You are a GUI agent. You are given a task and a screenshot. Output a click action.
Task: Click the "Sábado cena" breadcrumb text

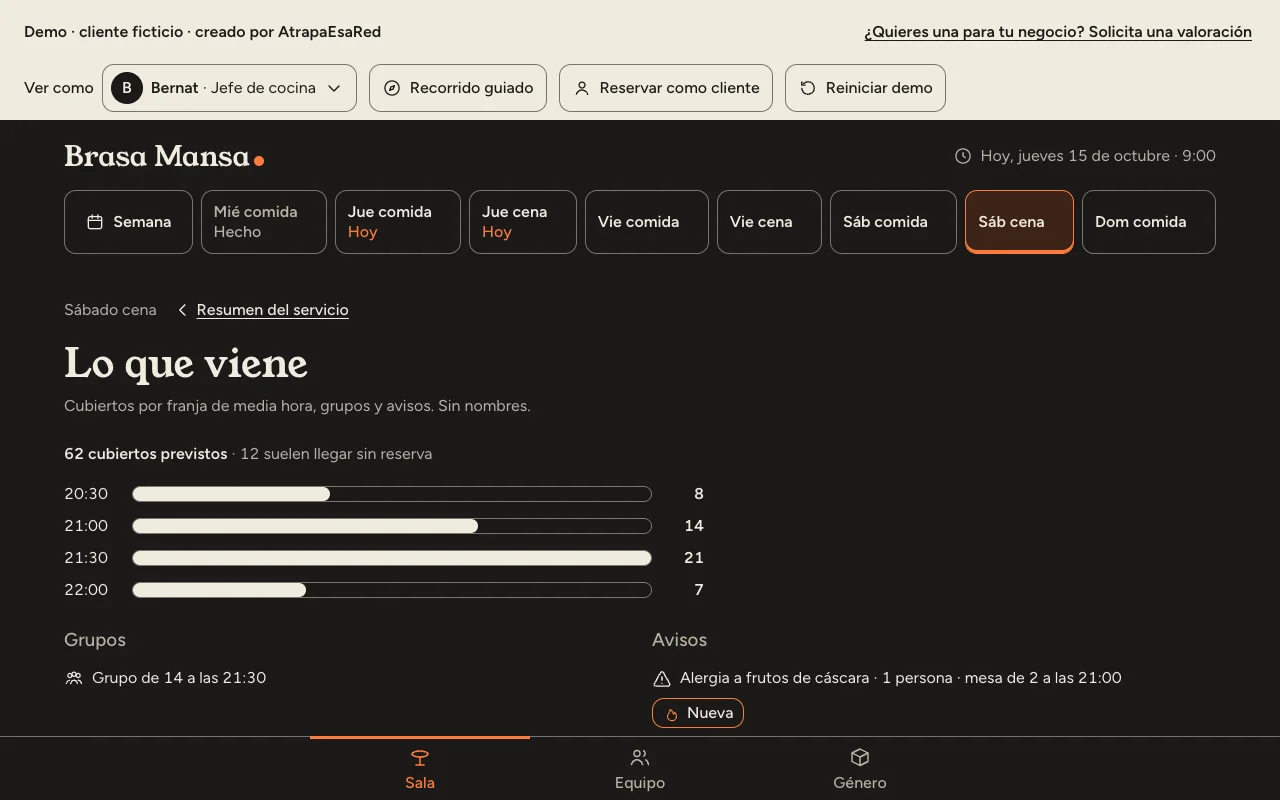point(110,310)
